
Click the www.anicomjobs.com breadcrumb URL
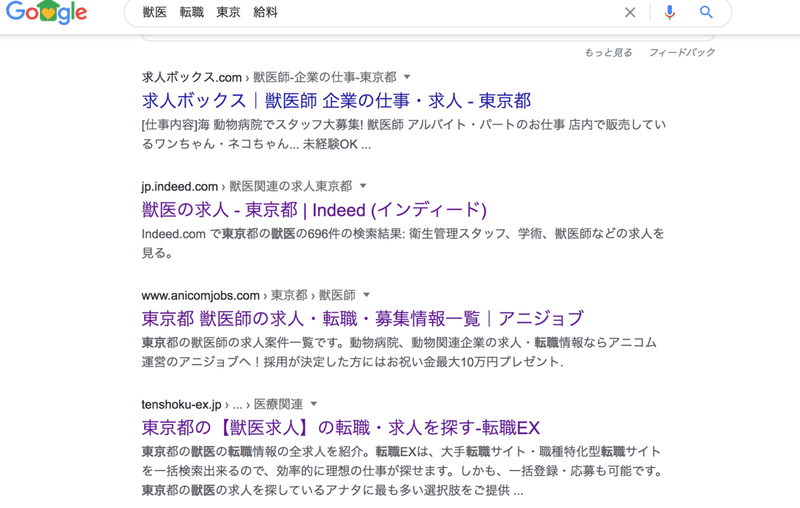point(201,295)
